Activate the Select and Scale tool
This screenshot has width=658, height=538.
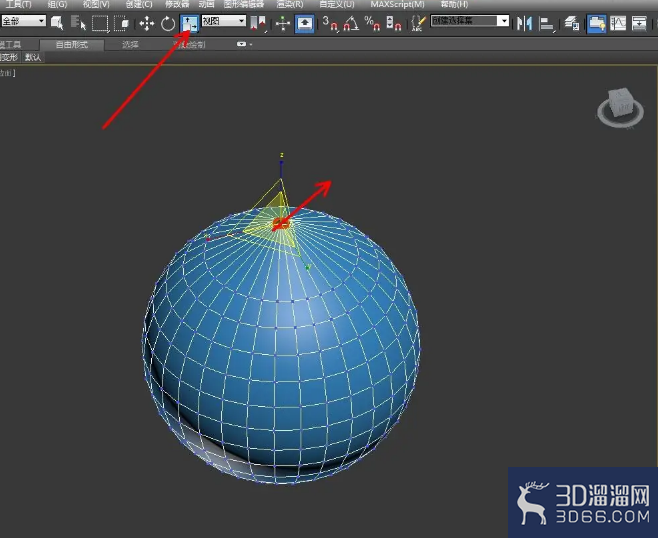[190, 24]
